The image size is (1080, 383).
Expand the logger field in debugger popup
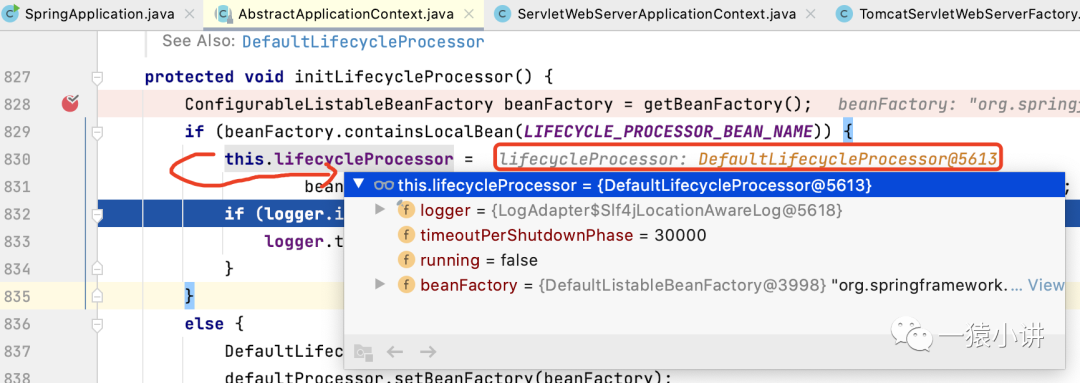pos(379,209)
